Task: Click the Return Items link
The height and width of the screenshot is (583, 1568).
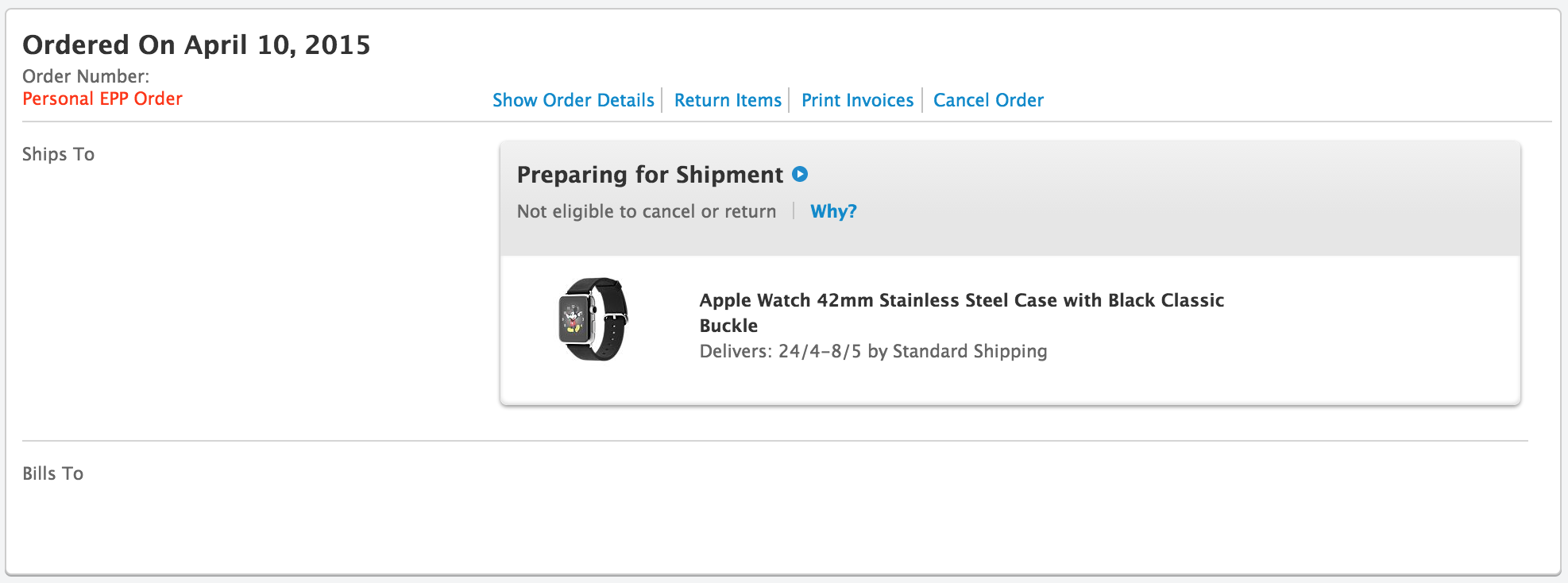Action: click(x=728, y=100)
